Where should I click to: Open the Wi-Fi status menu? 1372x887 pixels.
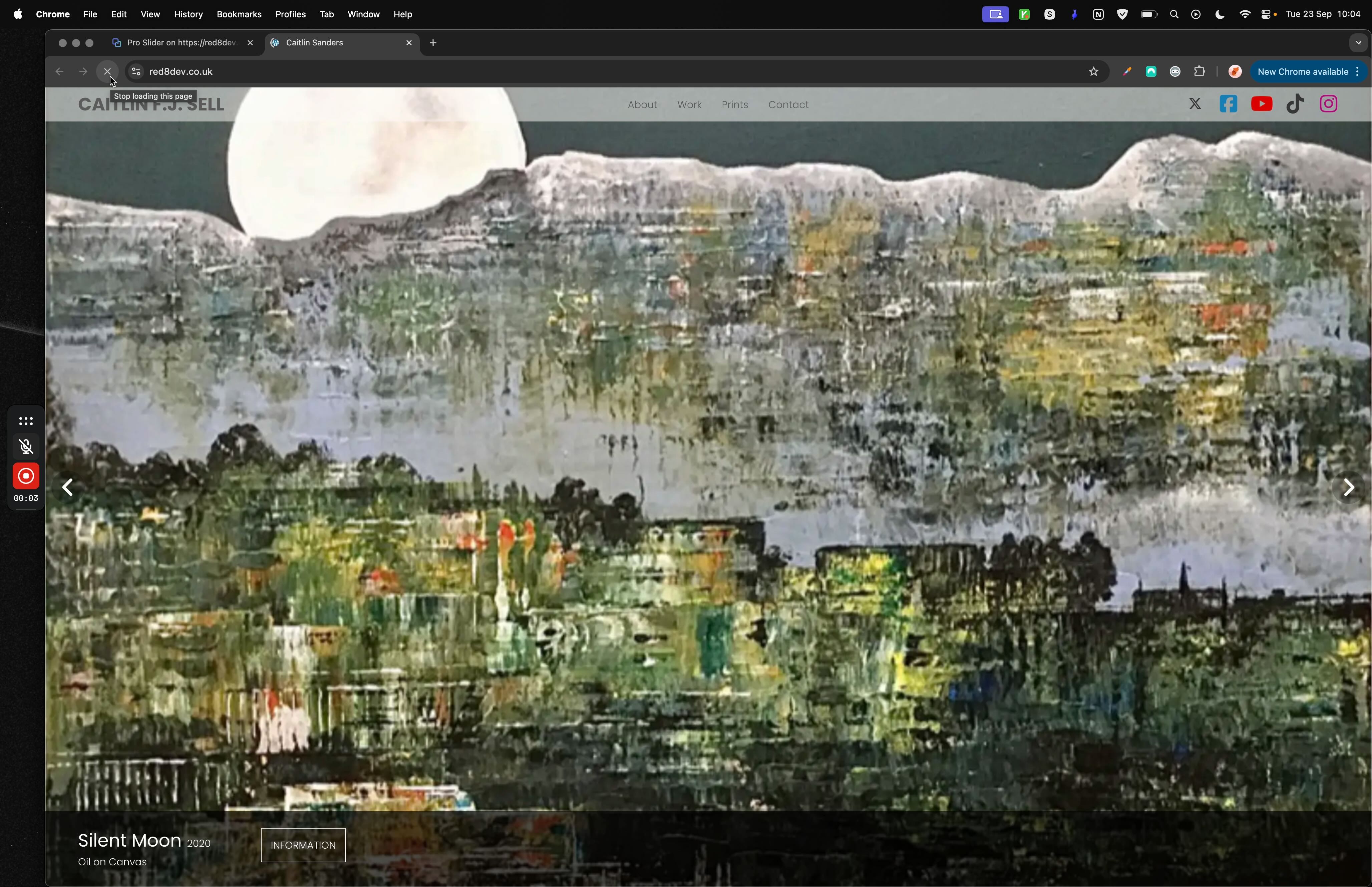1245,14
